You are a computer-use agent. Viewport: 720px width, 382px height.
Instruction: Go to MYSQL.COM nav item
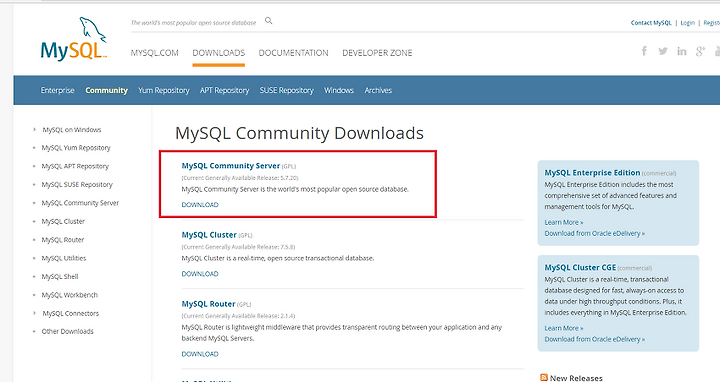(x=154, y=53)
